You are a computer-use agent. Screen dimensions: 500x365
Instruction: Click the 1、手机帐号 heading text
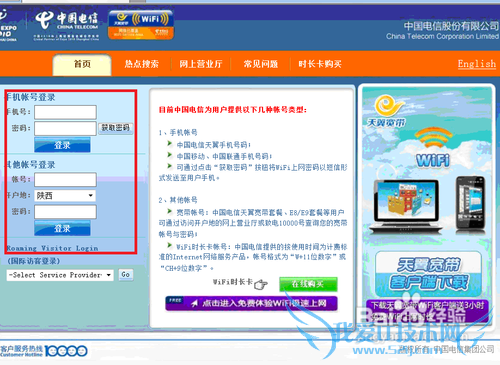tap(178, 133)
